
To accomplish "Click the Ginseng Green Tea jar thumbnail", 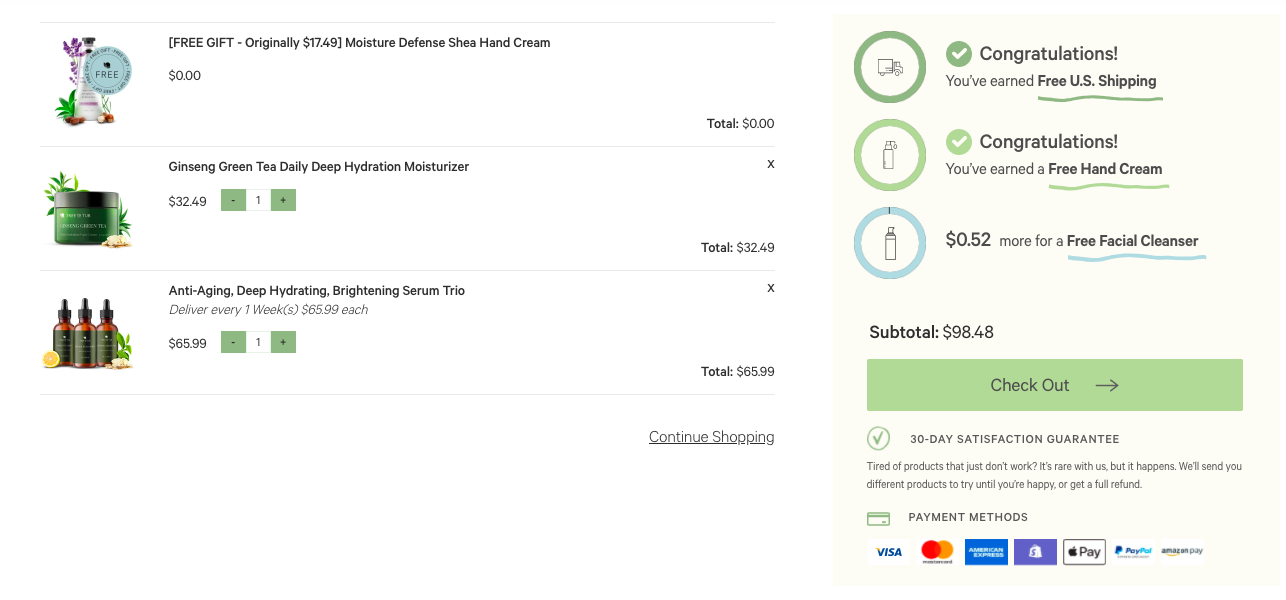I will (88, 209).
